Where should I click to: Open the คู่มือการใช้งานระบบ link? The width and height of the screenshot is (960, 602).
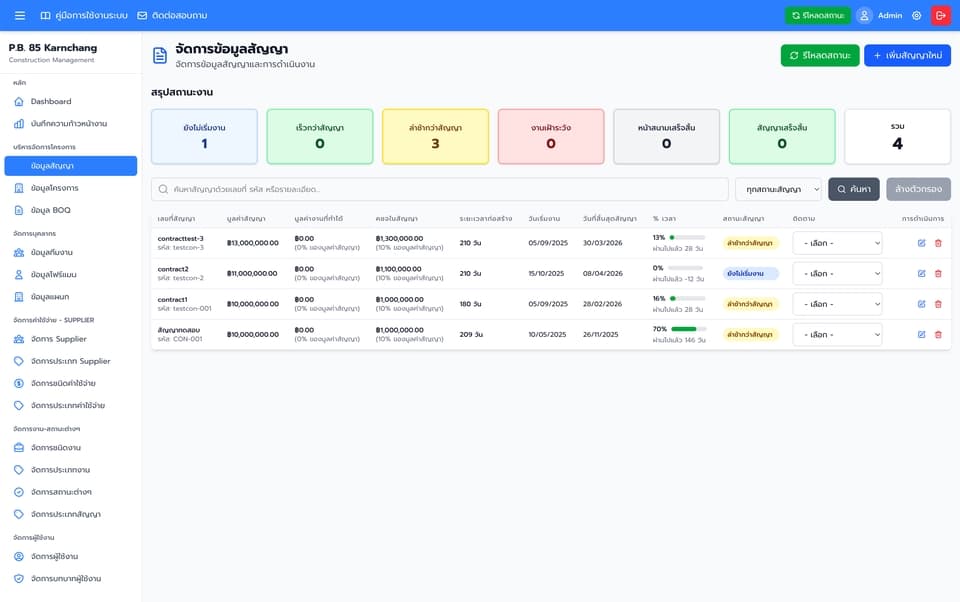coord(84,15)
